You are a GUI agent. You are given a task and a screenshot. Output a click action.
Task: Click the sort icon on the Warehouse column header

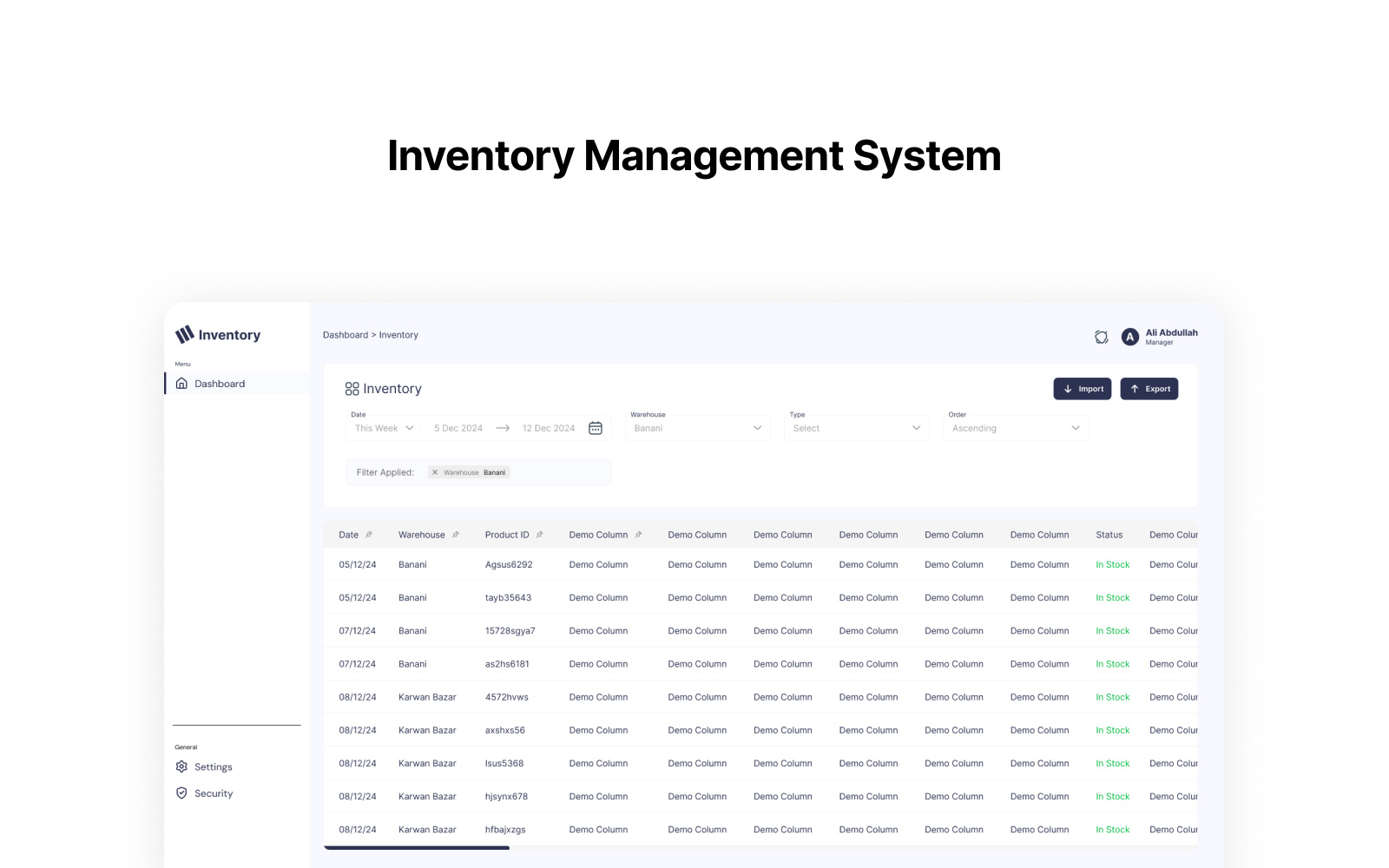point(455,534)
